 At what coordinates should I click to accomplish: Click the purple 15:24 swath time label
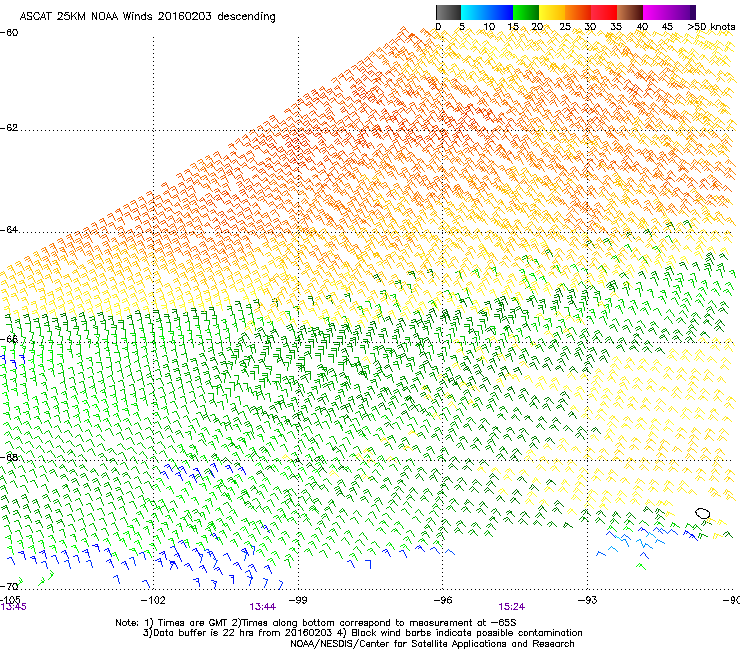click(x=512, y=607)
